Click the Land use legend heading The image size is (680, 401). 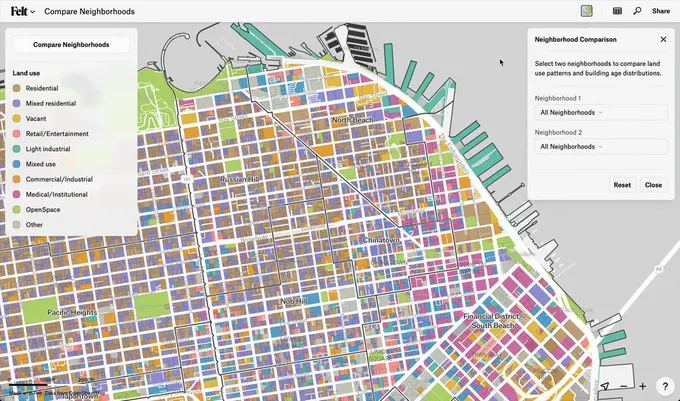click(x=26, y=73)
